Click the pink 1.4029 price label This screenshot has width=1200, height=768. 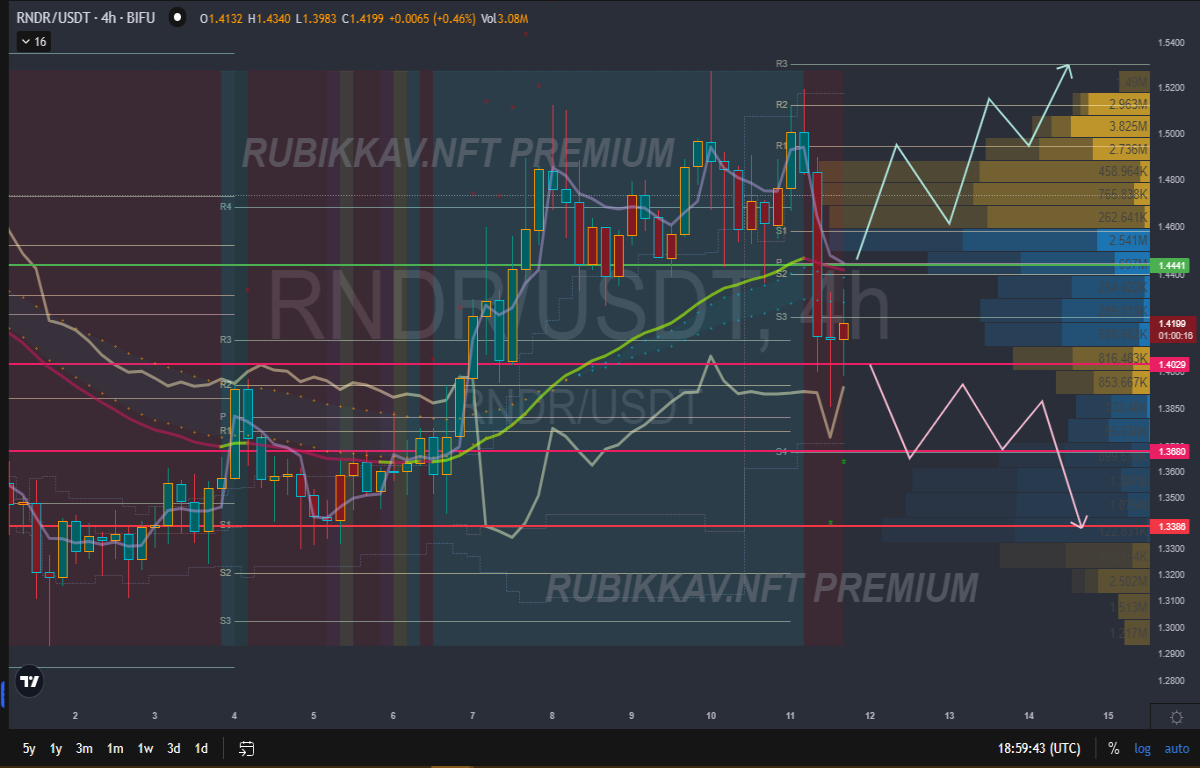click(x=1171, y=366)
